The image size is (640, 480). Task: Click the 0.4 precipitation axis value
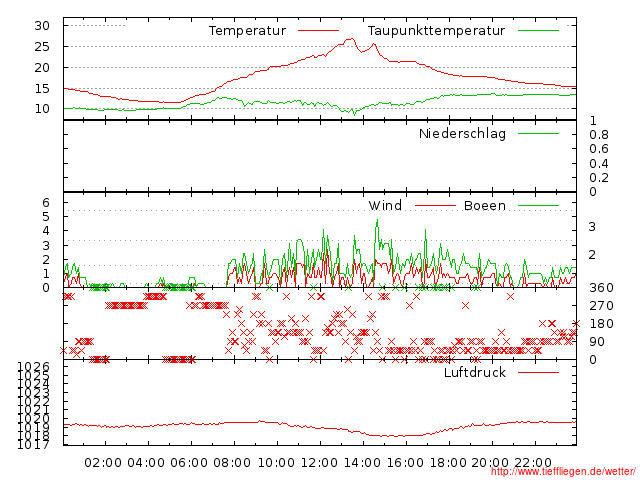599,164
